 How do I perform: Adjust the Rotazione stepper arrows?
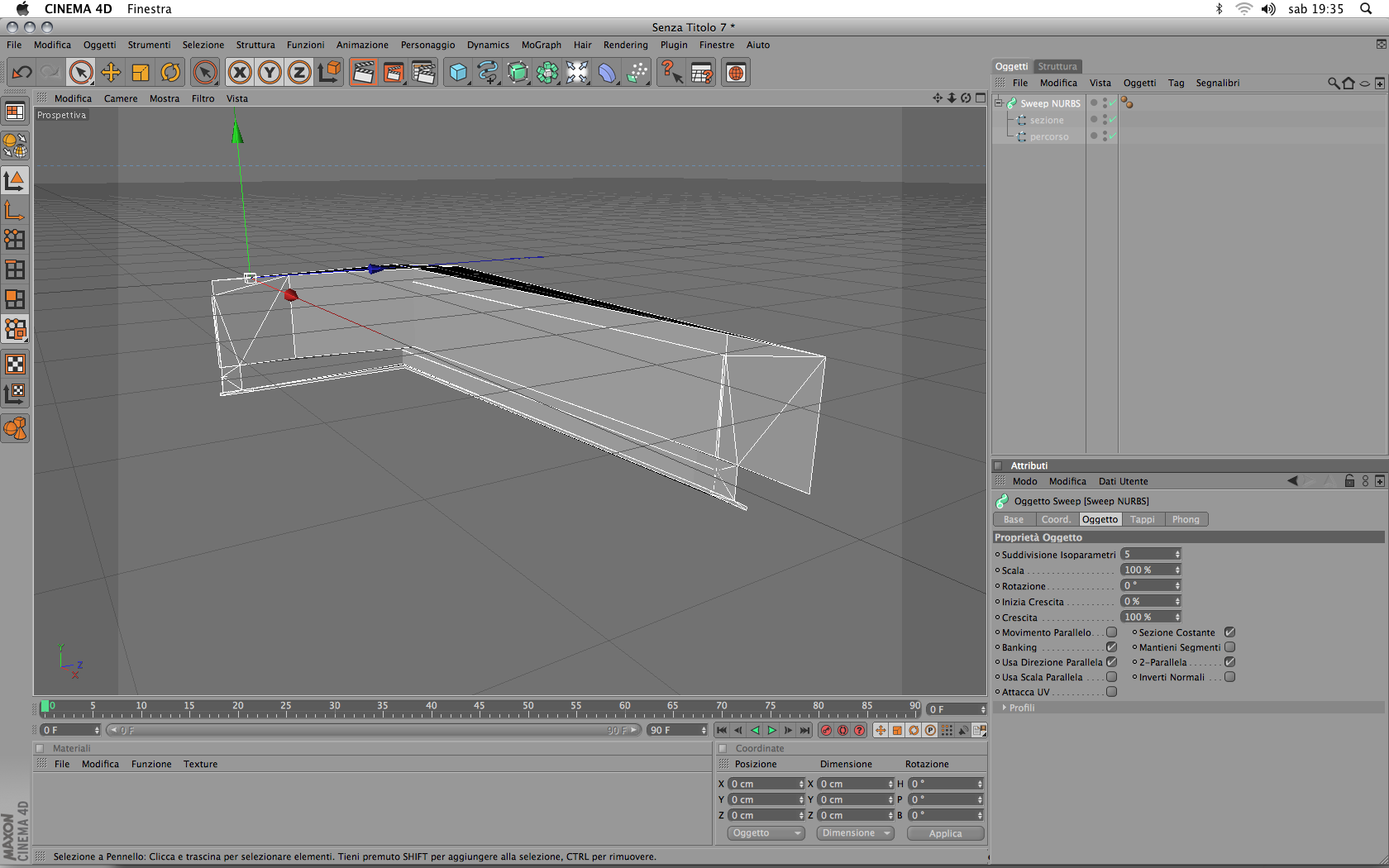1177,586
